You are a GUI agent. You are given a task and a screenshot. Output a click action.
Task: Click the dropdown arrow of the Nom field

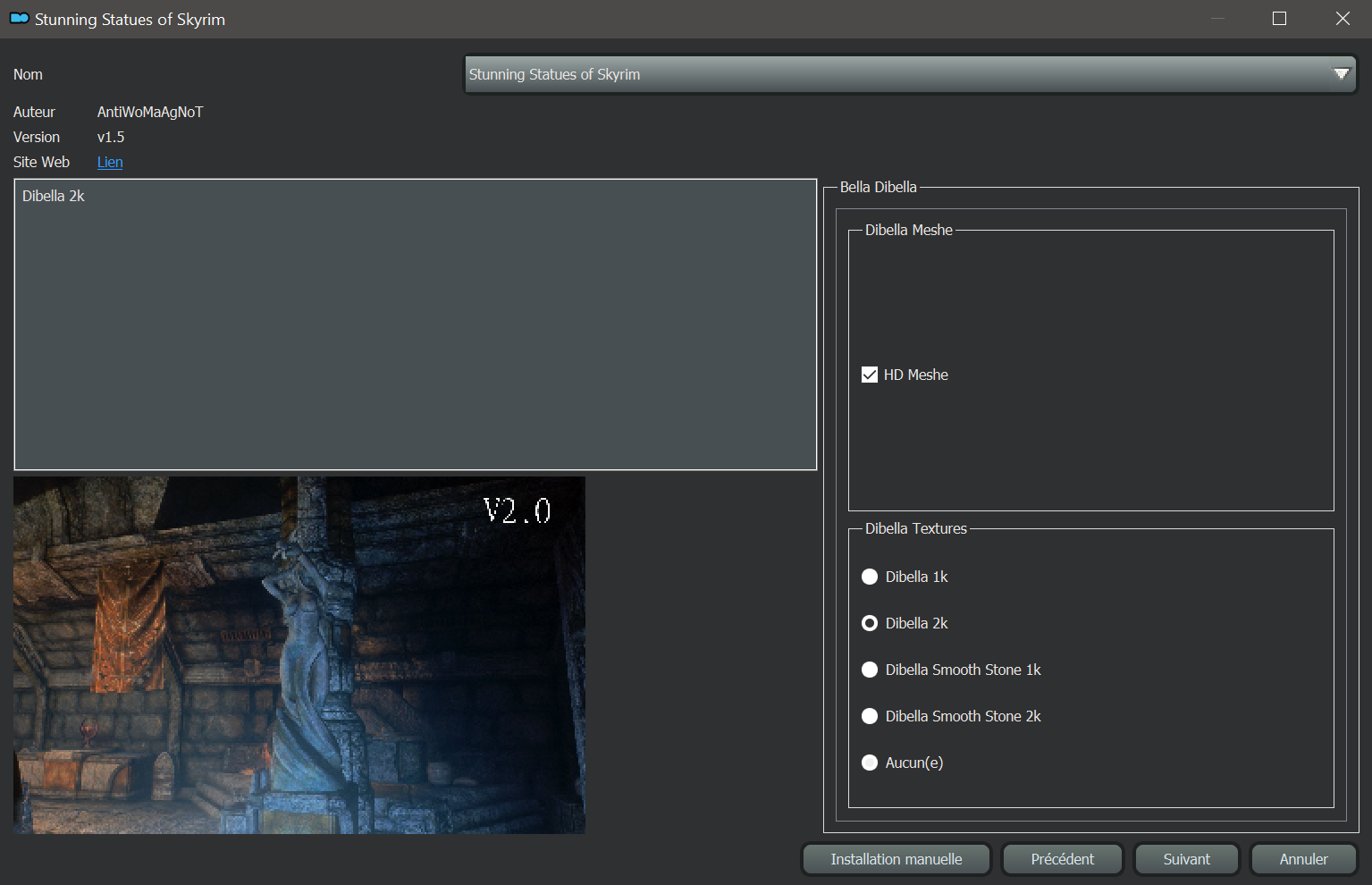pyautogui.click(x=1341, y=74)
